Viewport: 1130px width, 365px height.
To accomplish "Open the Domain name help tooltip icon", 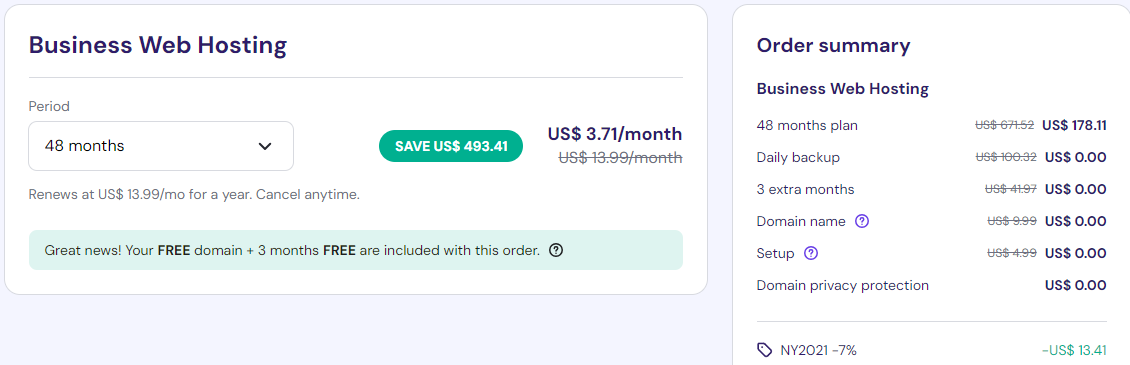I will [861, 221].
